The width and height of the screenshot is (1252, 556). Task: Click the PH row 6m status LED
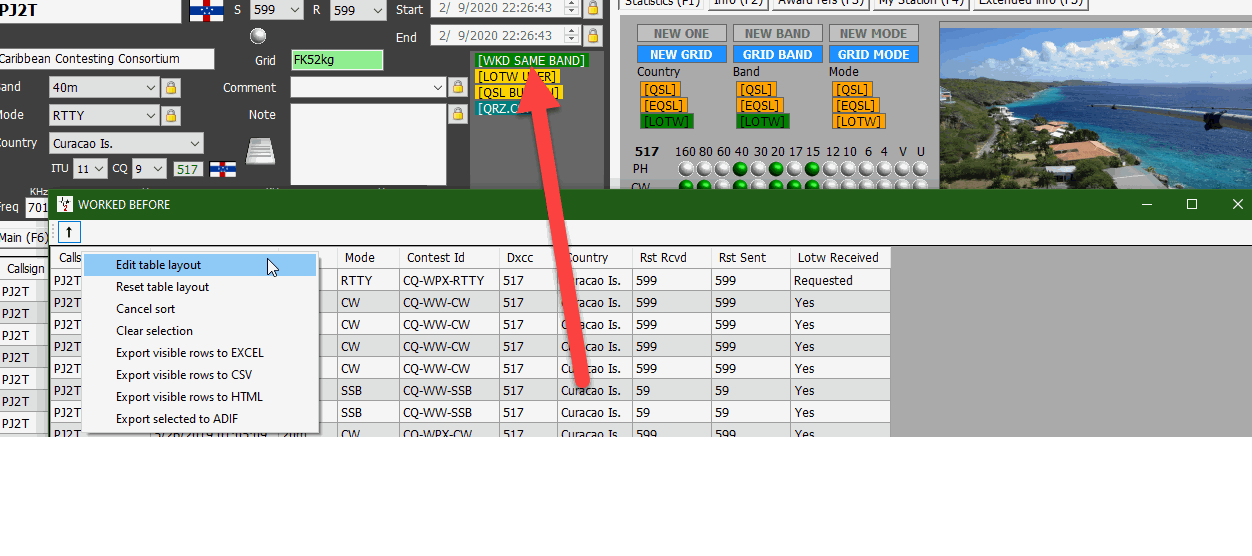coord(867,169)
